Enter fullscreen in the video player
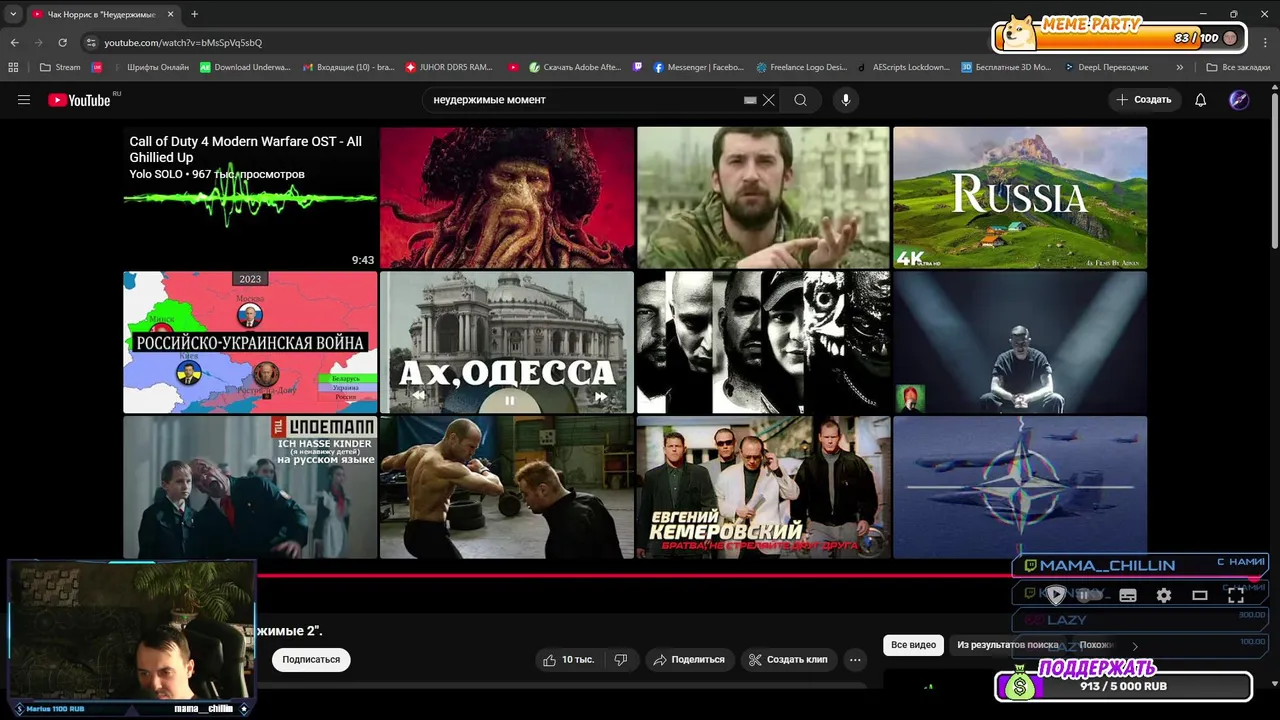 coord(1236,595)
